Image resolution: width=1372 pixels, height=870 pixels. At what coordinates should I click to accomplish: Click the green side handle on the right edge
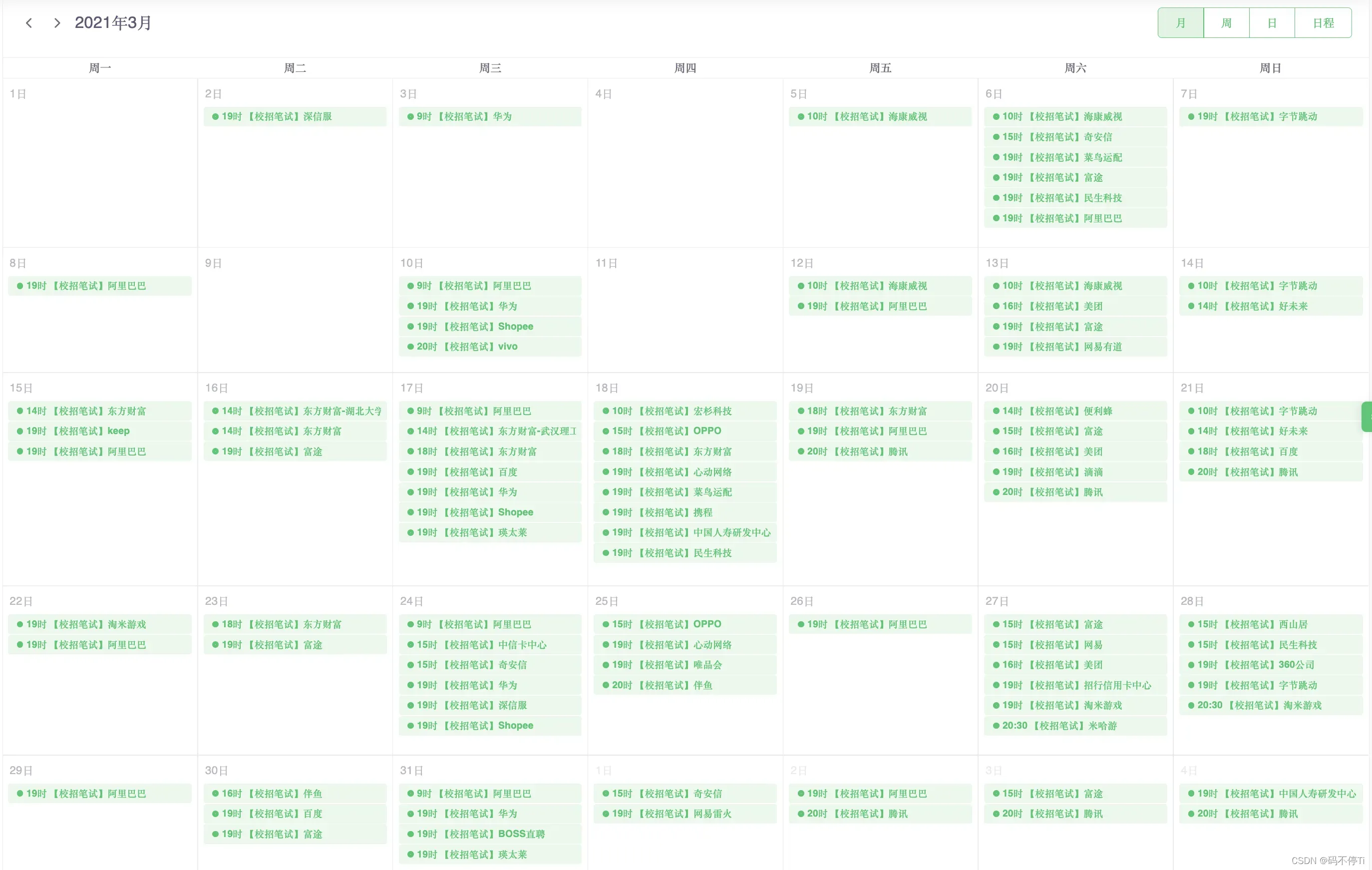pyautogui.click(x=1367, y=417)
